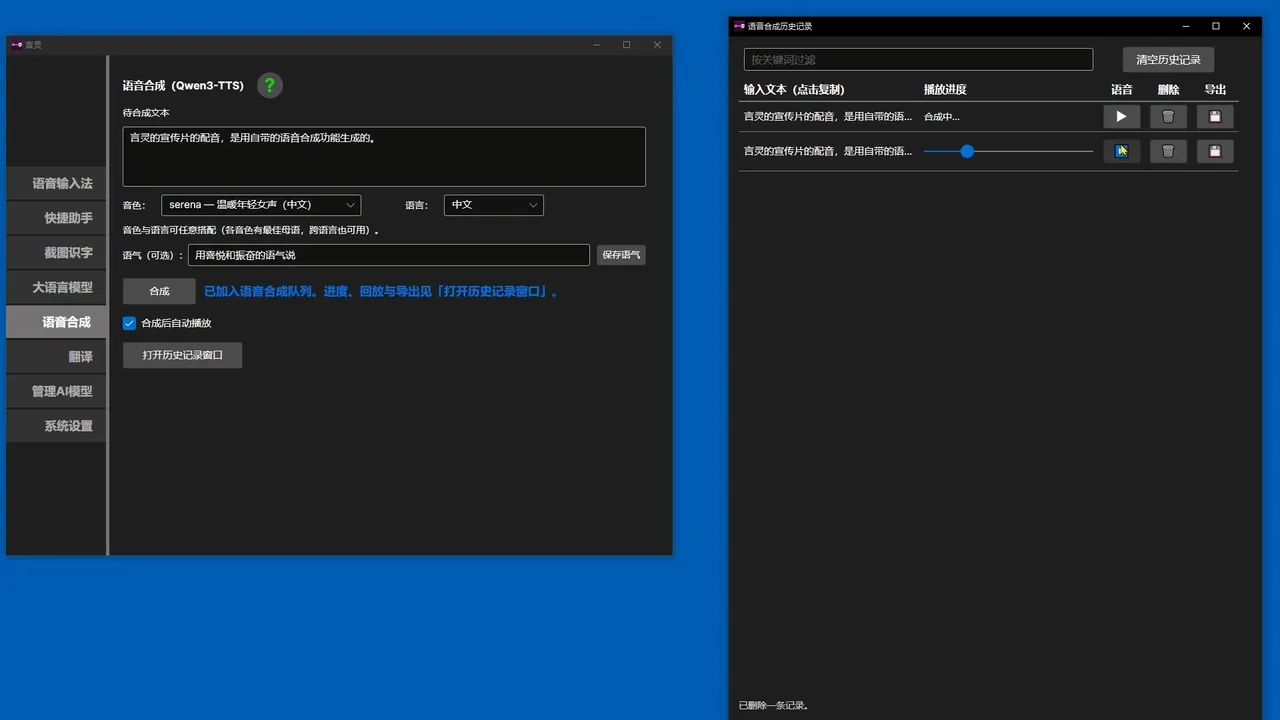This screenshot has height=720, width=1280.
Task: Open the 截图识字 tab
Action: click(56, 253)
